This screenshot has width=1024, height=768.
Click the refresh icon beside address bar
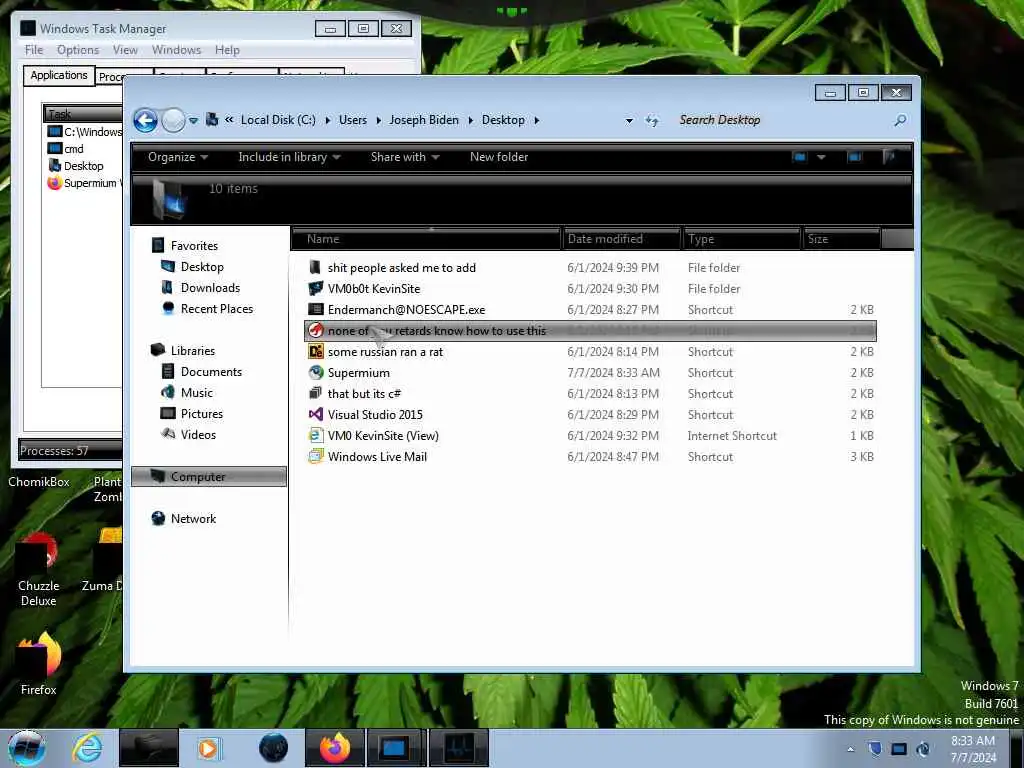[652, 120]
